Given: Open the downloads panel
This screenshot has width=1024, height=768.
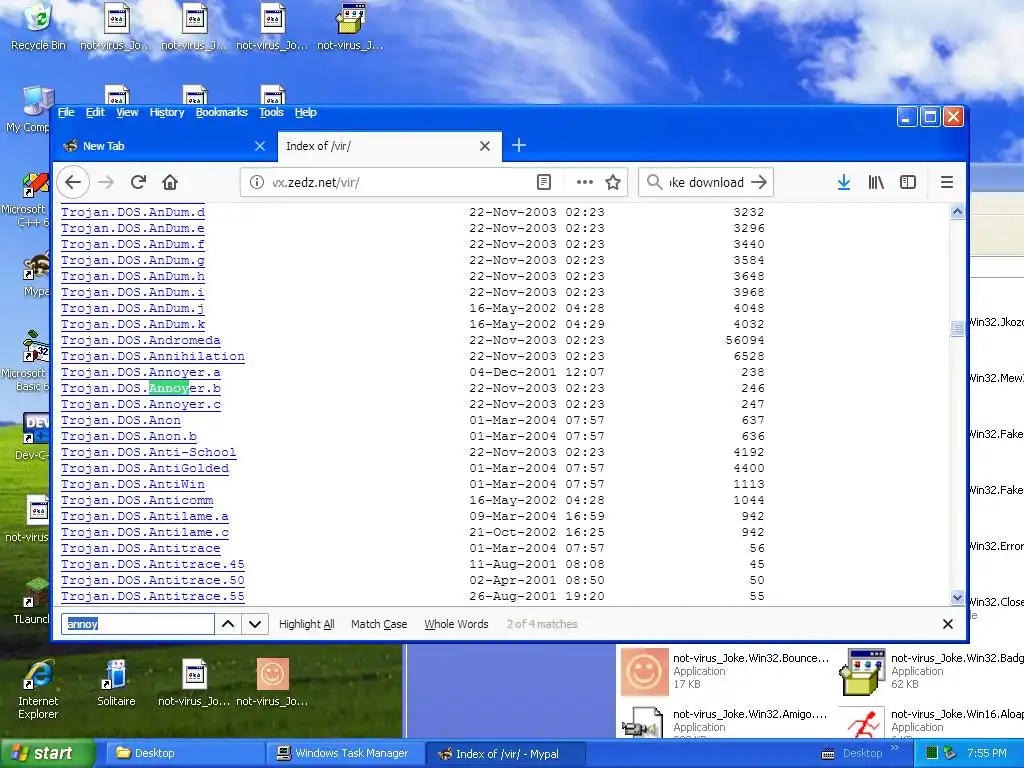Looking at the screenshot, I should click(844, 182).
